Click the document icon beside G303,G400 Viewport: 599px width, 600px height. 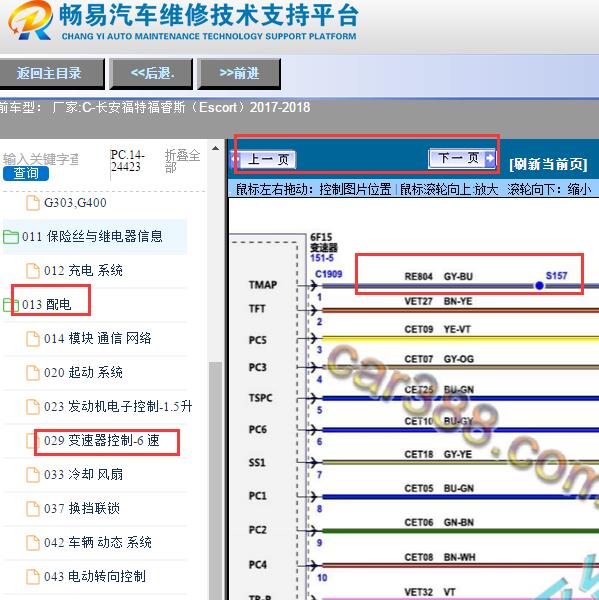pyautogui.click(x=33, y=203)
